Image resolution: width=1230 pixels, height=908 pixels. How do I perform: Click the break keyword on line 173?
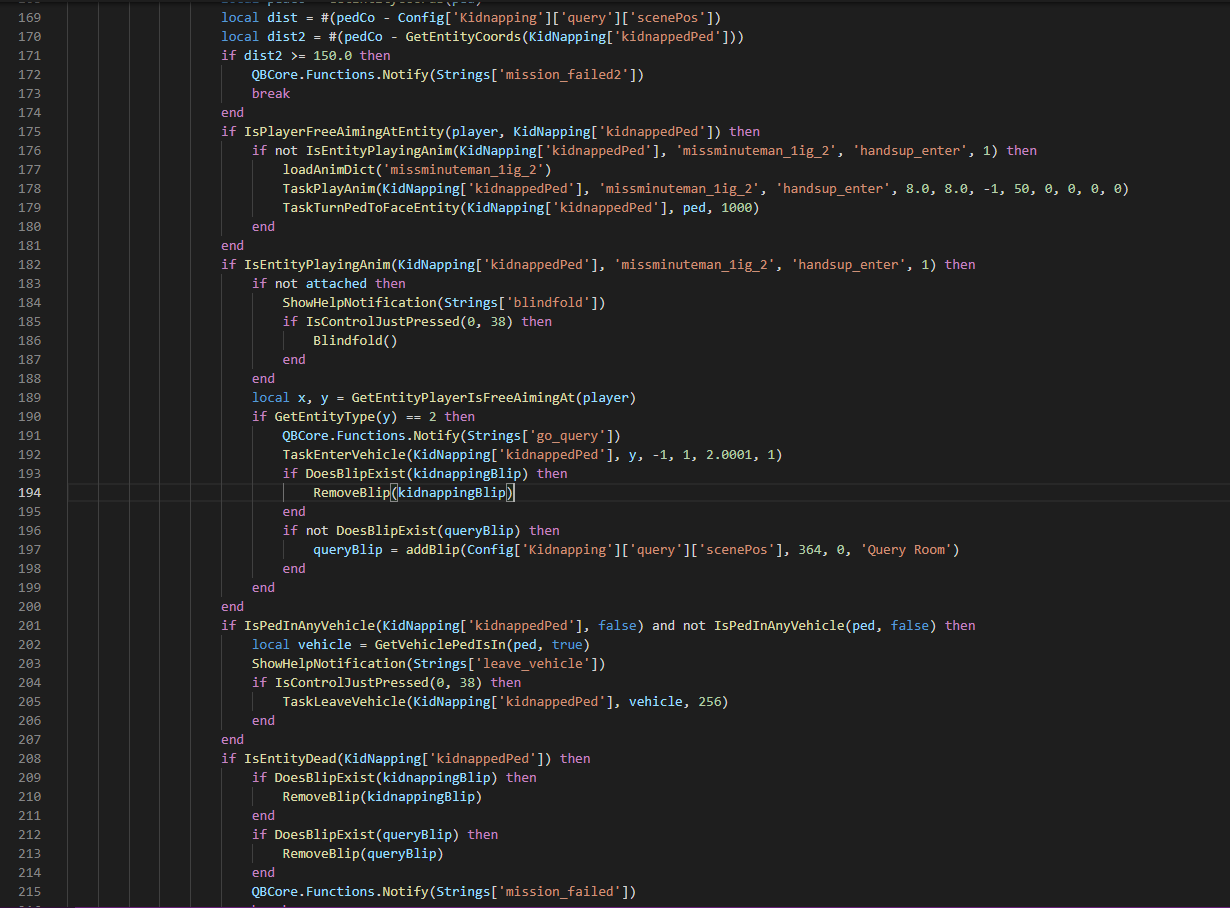click(270, 94)
